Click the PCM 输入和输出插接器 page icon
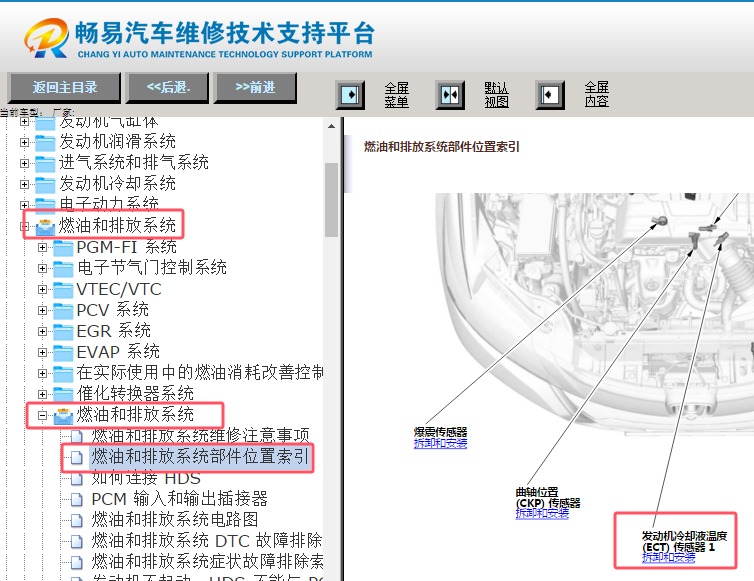Viewport: 754px width, 581px height. pyautogui.click(x=76, y=500)
